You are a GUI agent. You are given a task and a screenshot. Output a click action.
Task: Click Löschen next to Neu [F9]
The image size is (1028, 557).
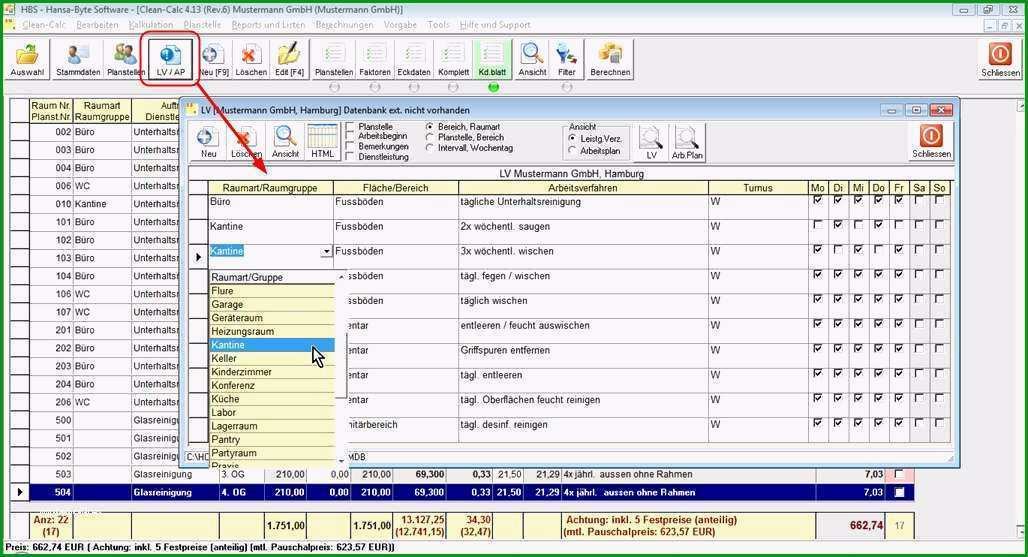[x=250, y=60]
